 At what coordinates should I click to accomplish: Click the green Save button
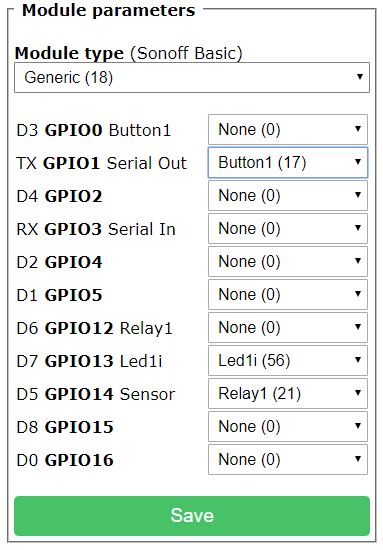pyautogui.click(x=192, y=516)
